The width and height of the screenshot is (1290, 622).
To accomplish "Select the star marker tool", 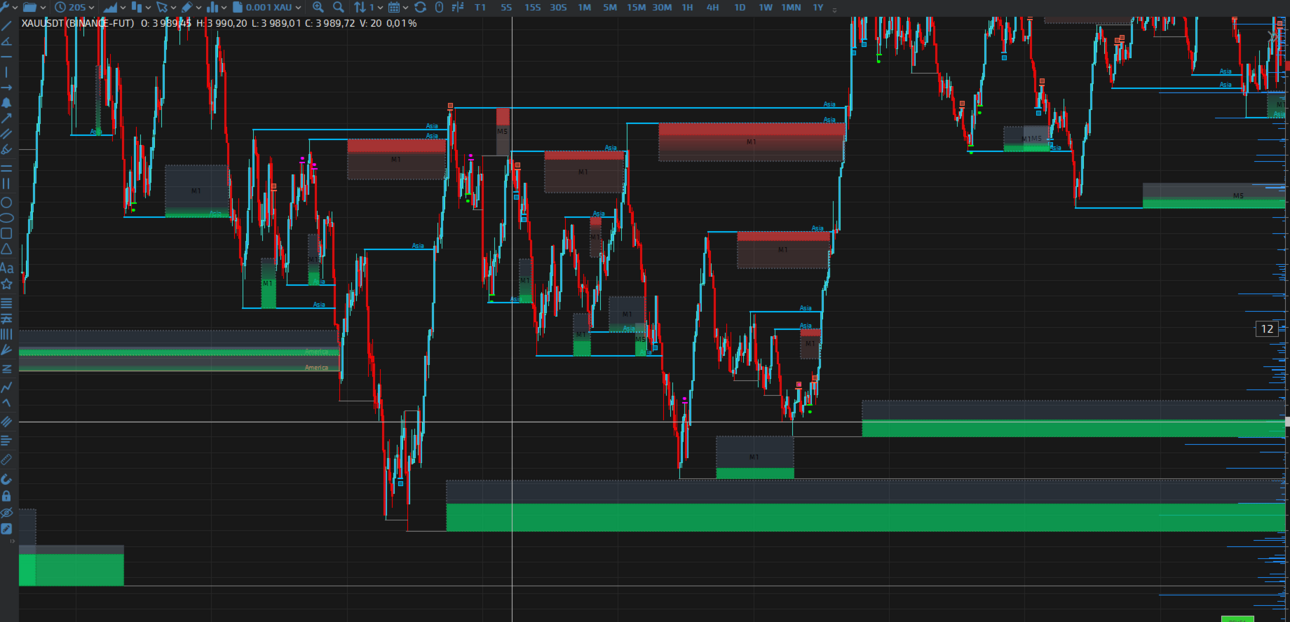I will click(x=6, y=284).
